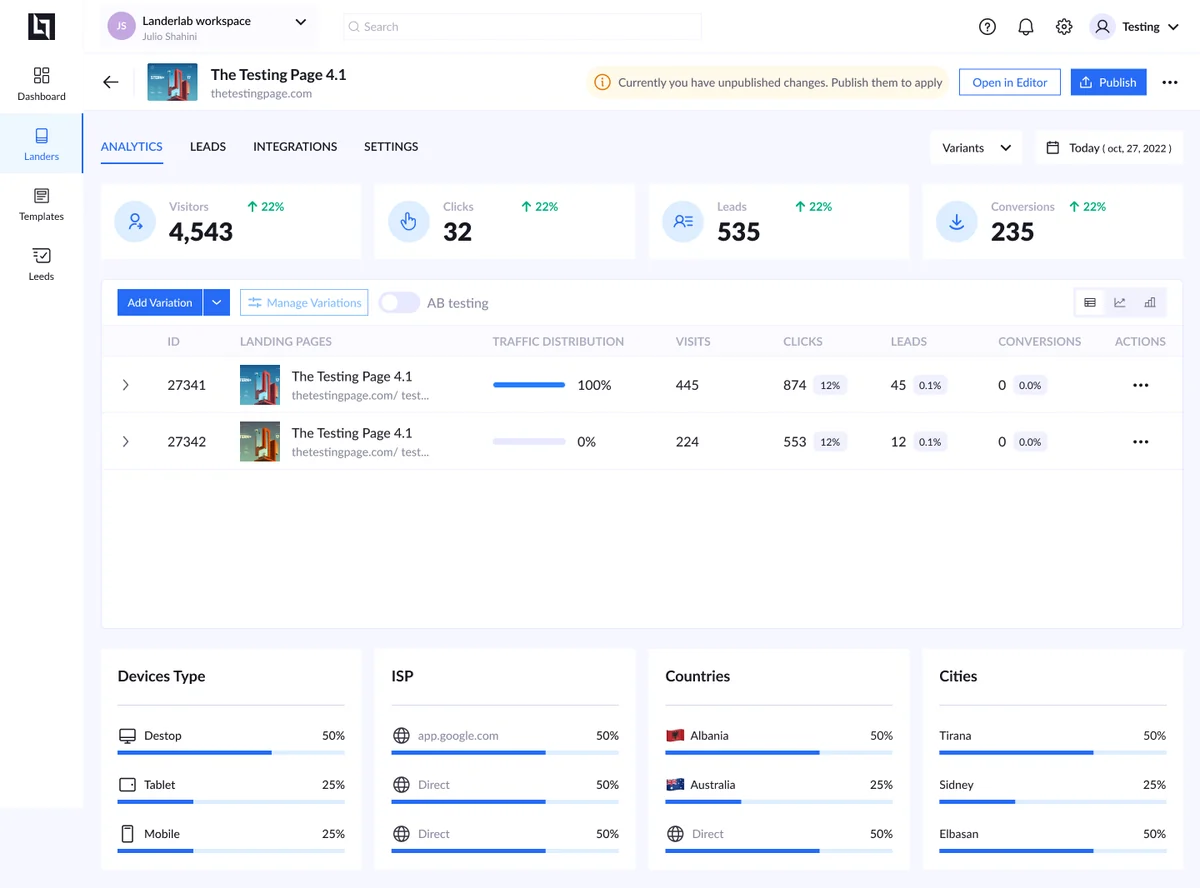Open the Add Variation dropdown arrow
1200x888 pixels.
(217, 303)
